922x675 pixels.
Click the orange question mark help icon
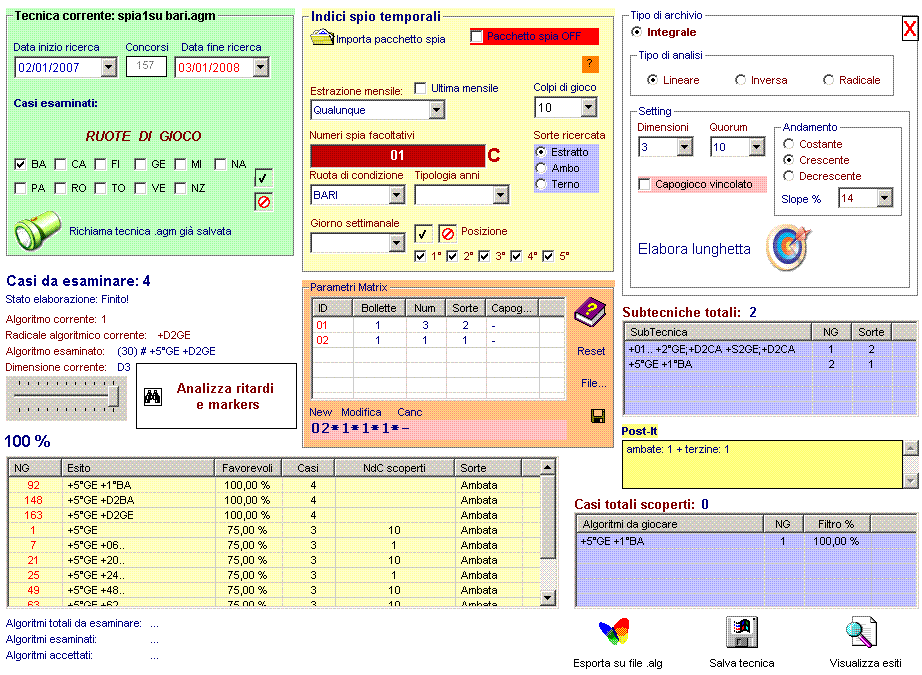tap(590, 64)
